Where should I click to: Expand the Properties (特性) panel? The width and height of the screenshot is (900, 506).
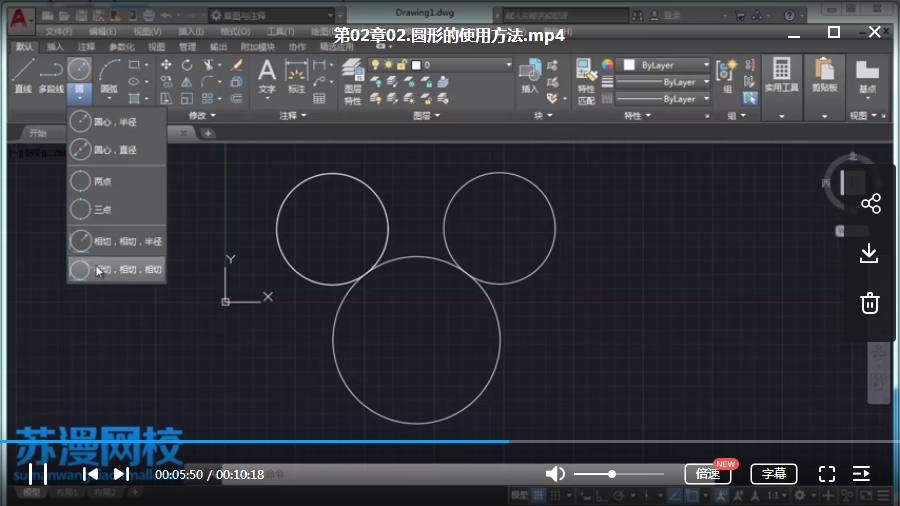click(638, 115)
